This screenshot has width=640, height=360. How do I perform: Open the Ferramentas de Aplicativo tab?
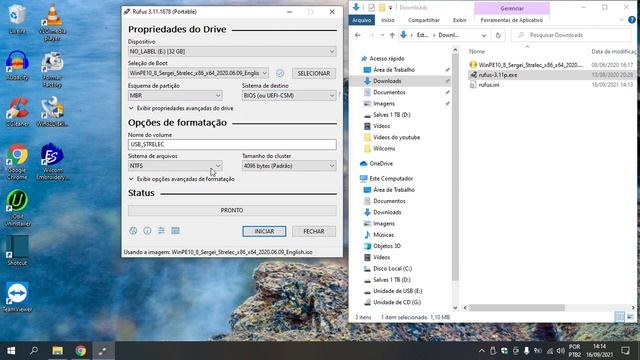[511, 20]
